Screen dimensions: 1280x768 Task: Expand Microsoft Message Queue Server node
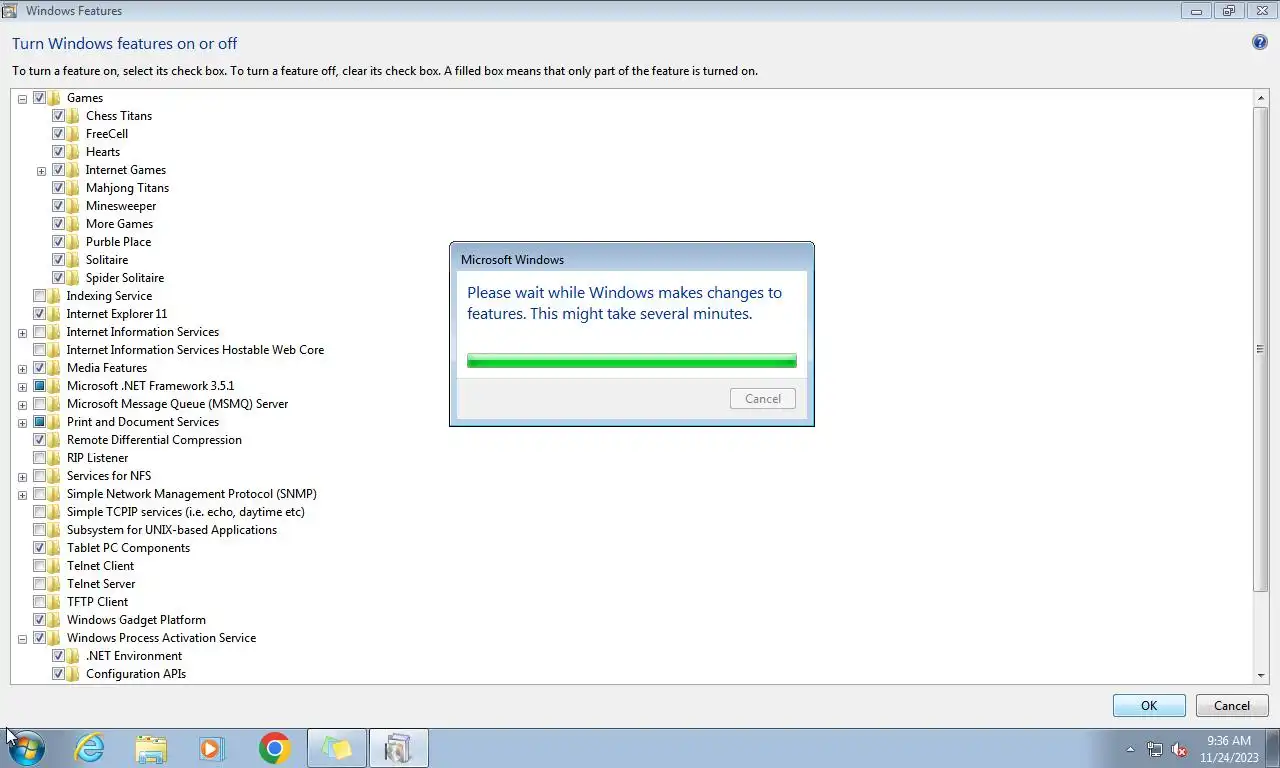pyautogui.click(x=22, y=405)
